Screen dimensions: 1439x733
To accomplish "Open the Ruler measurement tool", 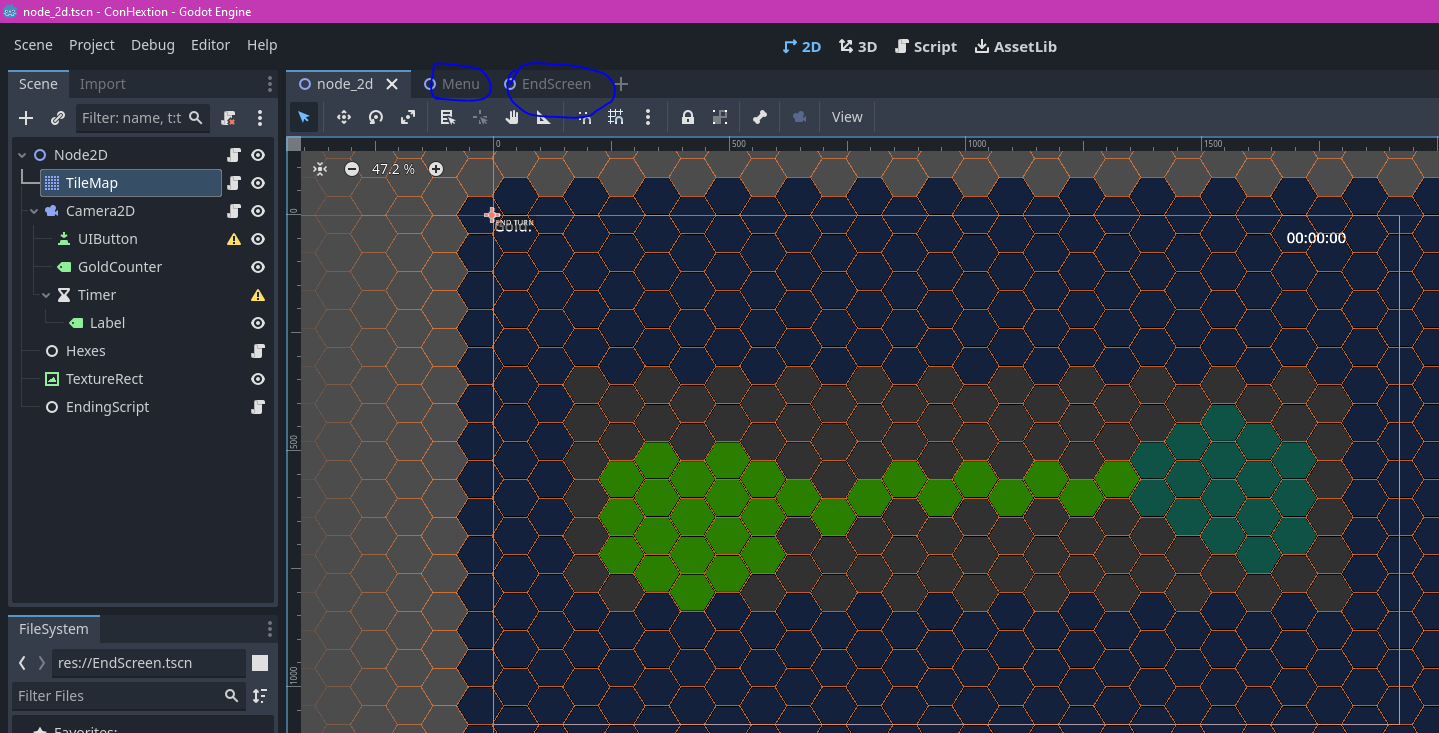I will (x=543, y=117).
